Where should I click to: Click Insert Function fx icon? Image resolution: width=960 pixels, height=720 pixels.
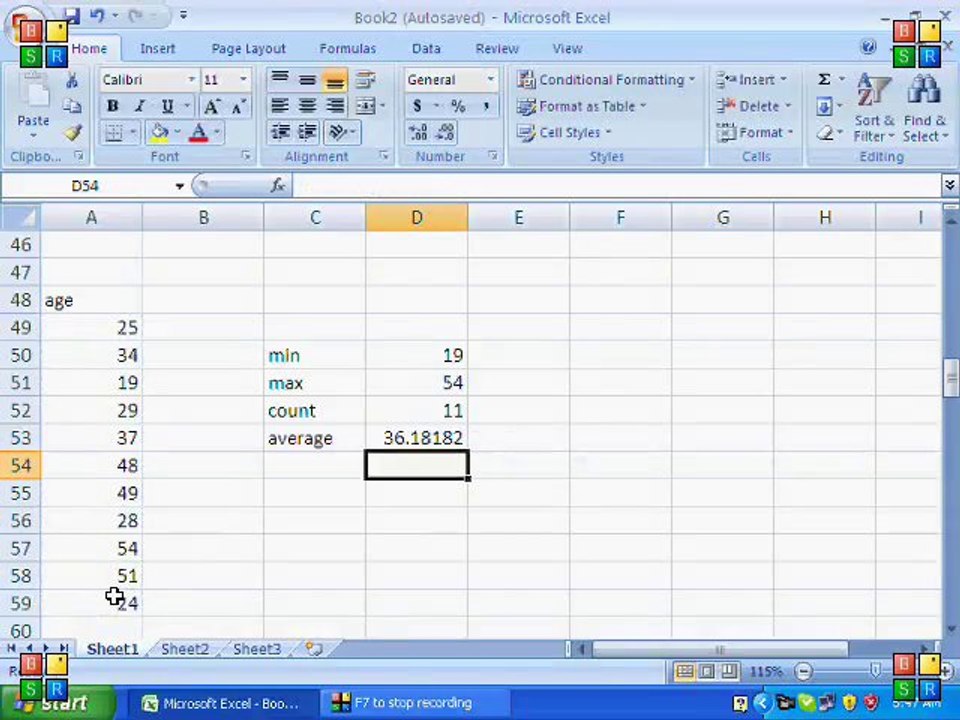click(x=278, y=186)
